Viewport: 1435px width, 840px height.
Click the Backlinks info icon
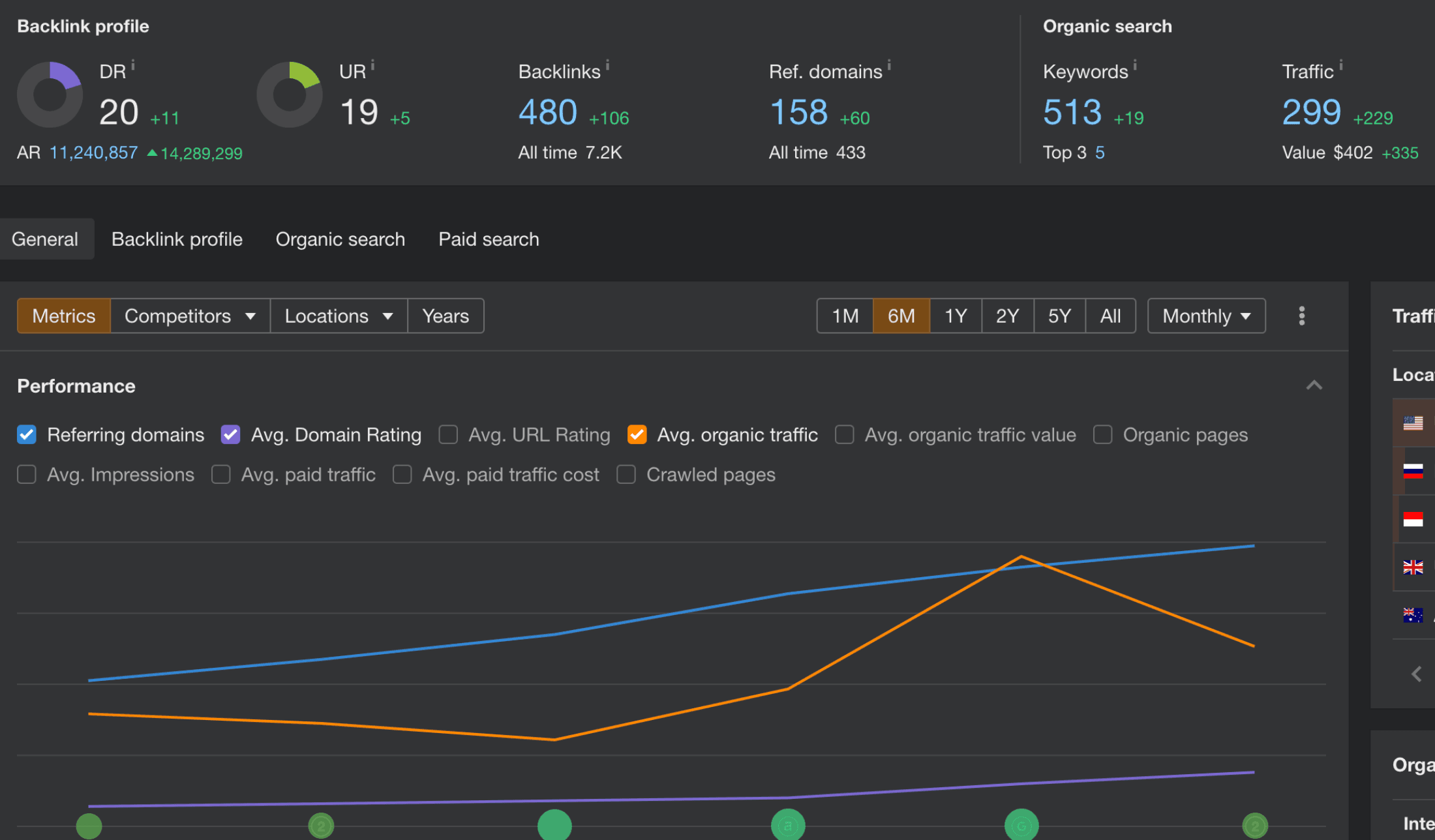point(607,65)
